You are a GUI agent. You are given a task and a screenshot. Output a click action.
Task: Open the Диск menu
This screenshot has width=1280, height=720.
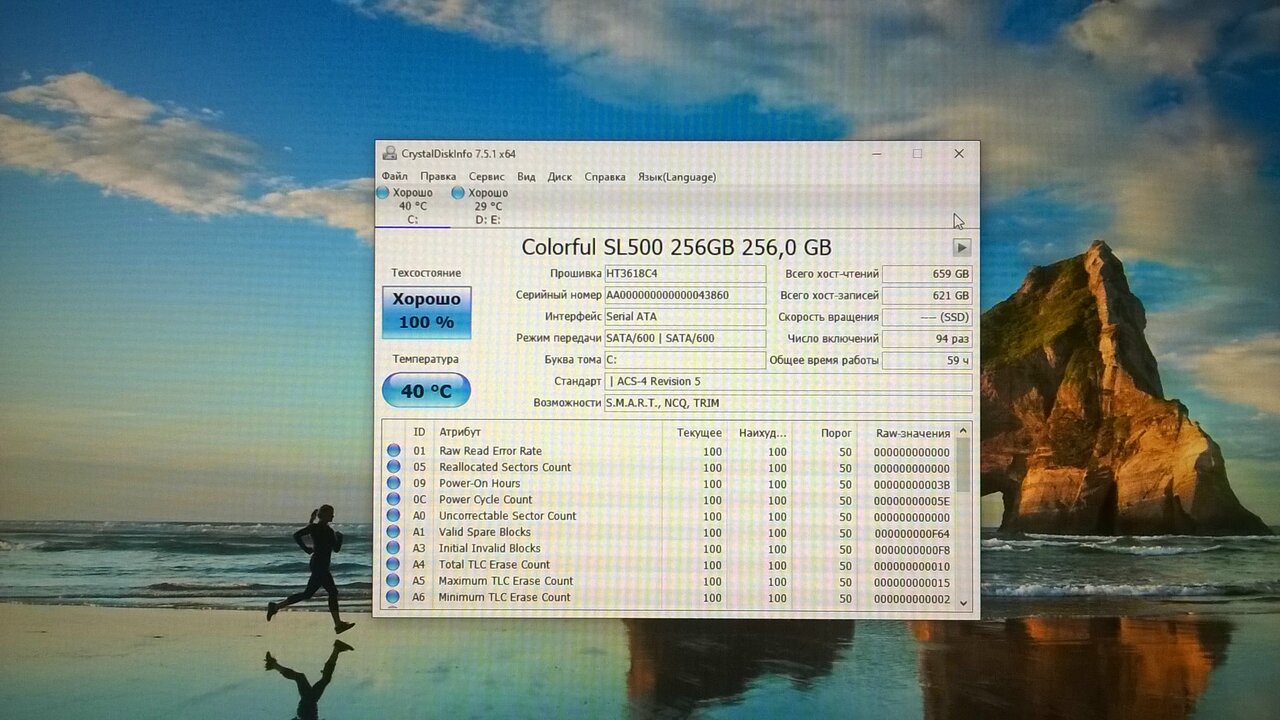(x=560, y=177)
